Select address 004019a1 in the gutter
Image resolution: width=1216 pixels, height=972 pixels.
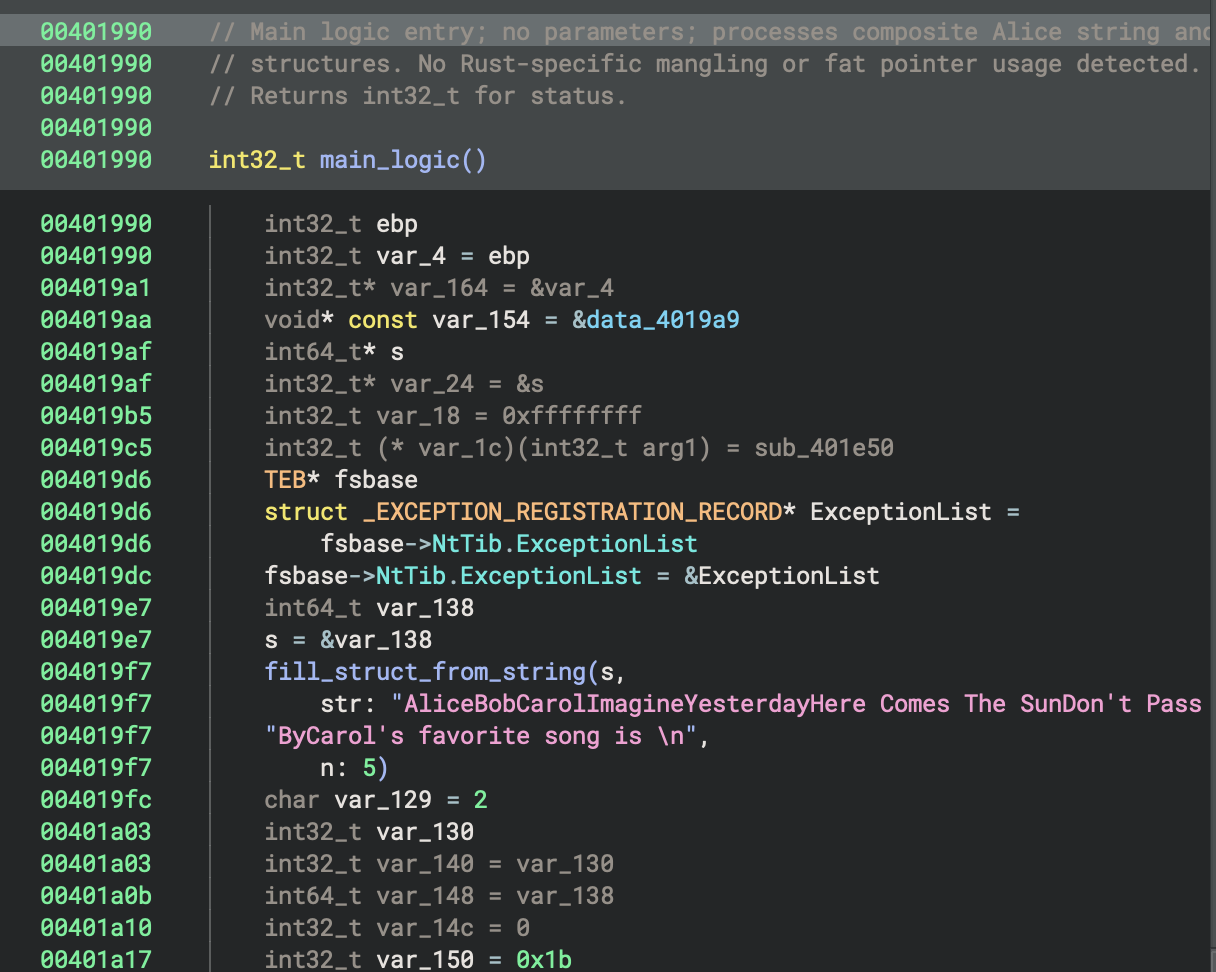[x=96, y=288]
